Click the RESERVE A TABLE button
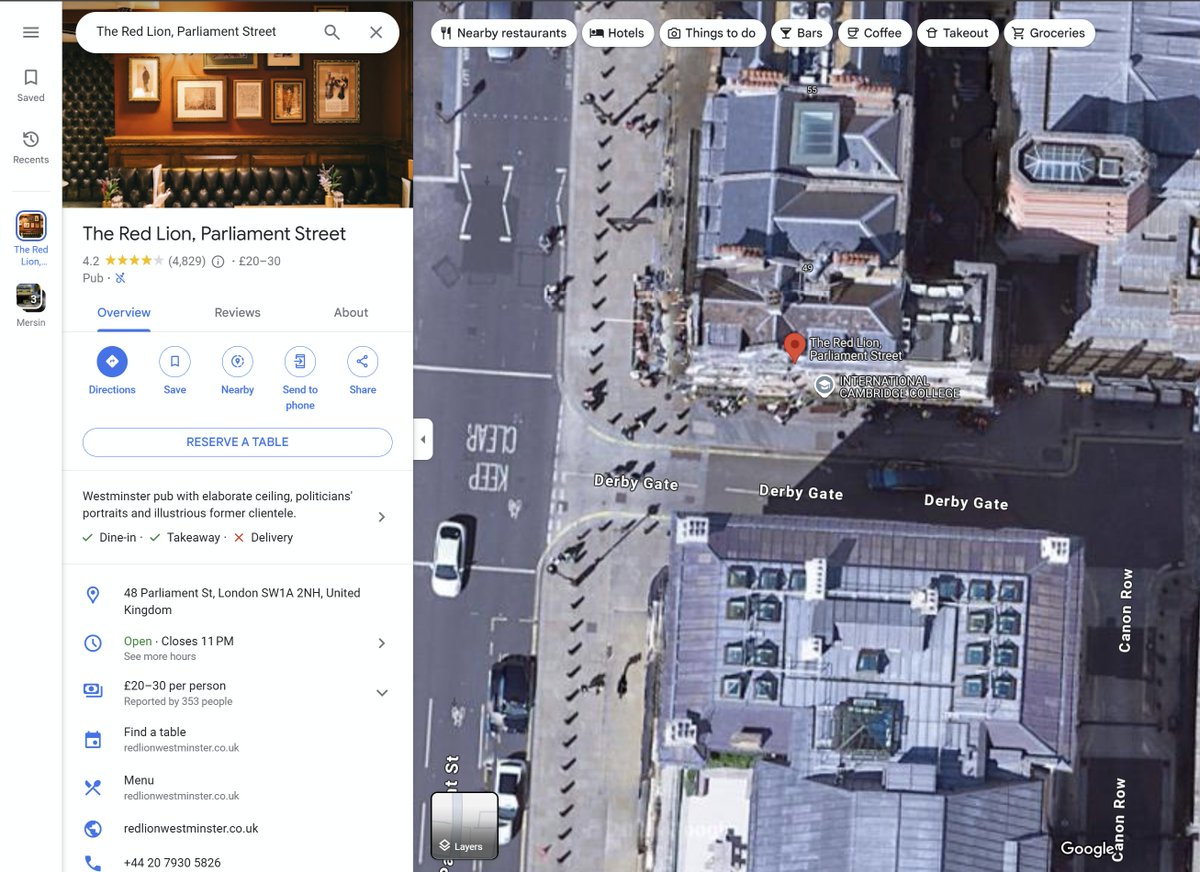The image size is (1200, 872). point(237,442)
